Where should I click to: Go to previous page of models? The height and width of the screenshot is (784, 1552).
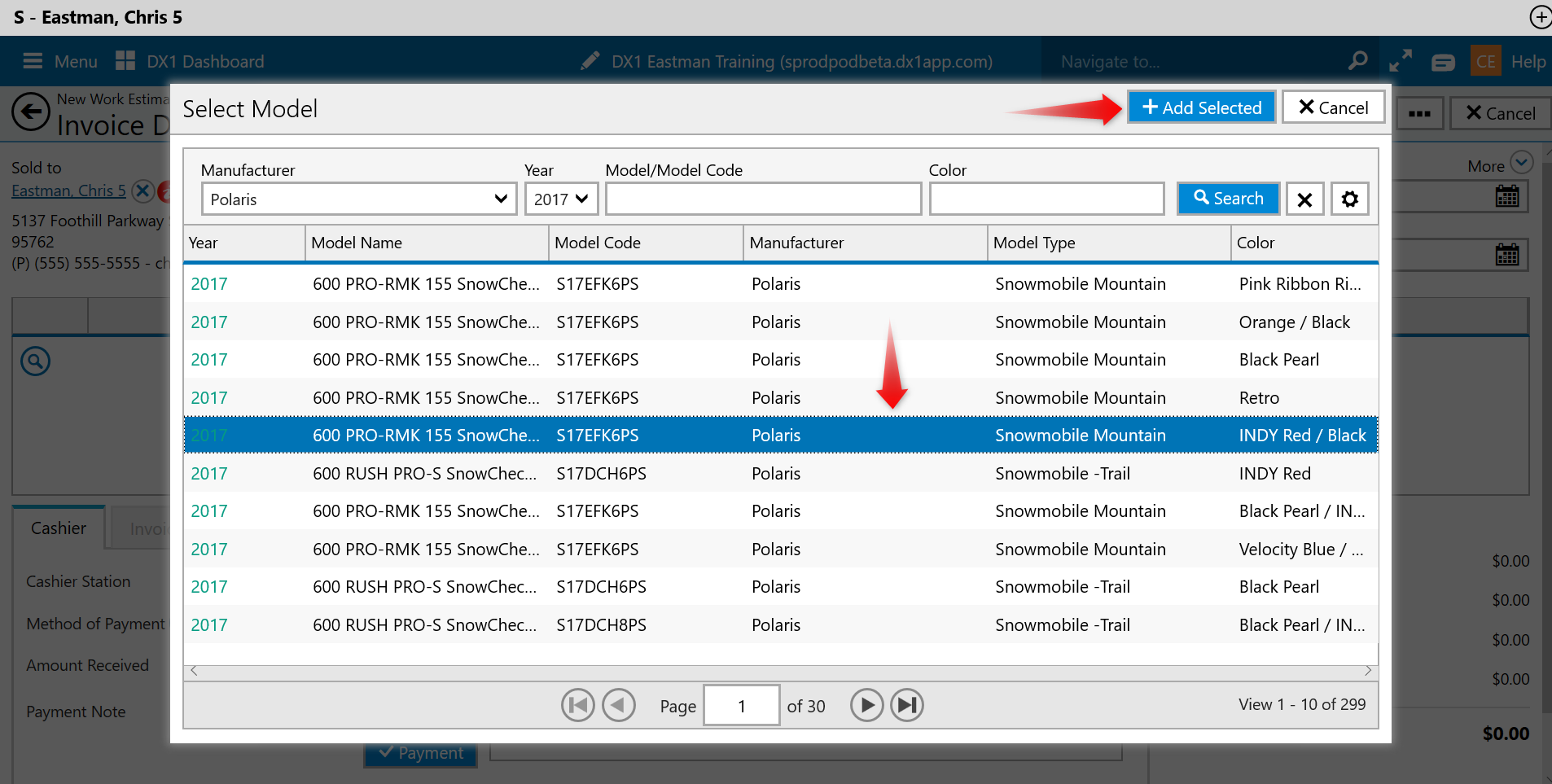[619, 705]
